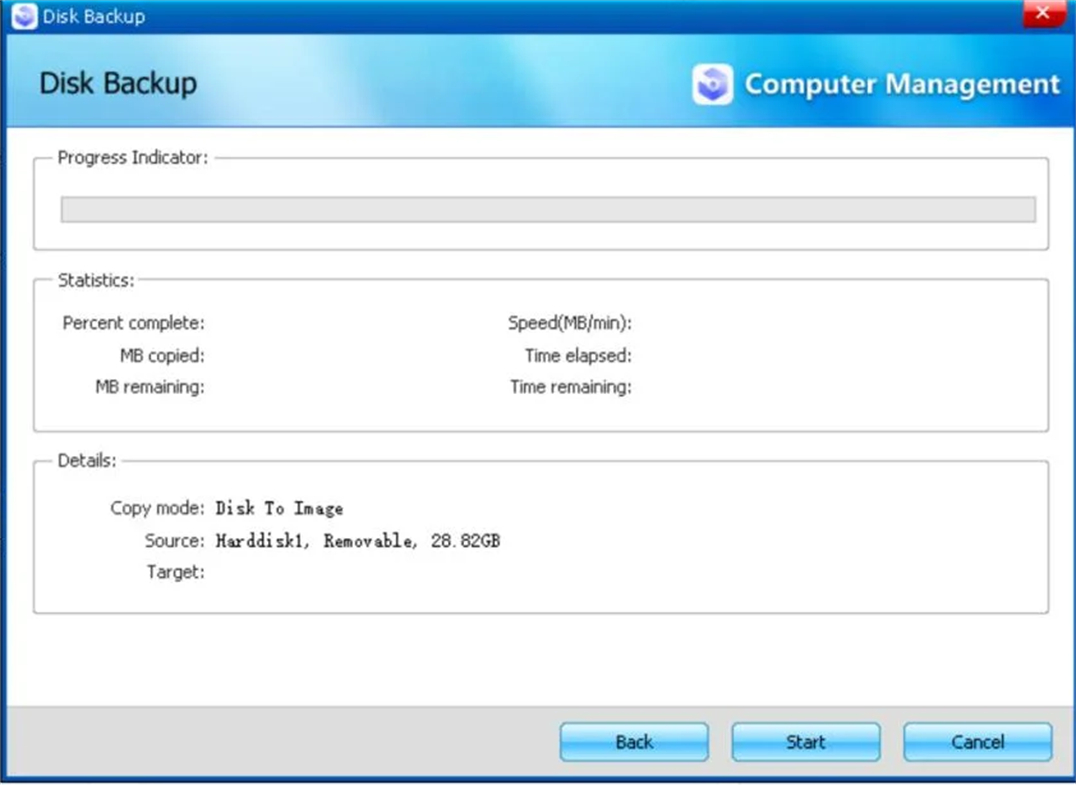Click the Time remaining label
Viewport: 1076px width, 785px height.
click(x=571, y=387)
